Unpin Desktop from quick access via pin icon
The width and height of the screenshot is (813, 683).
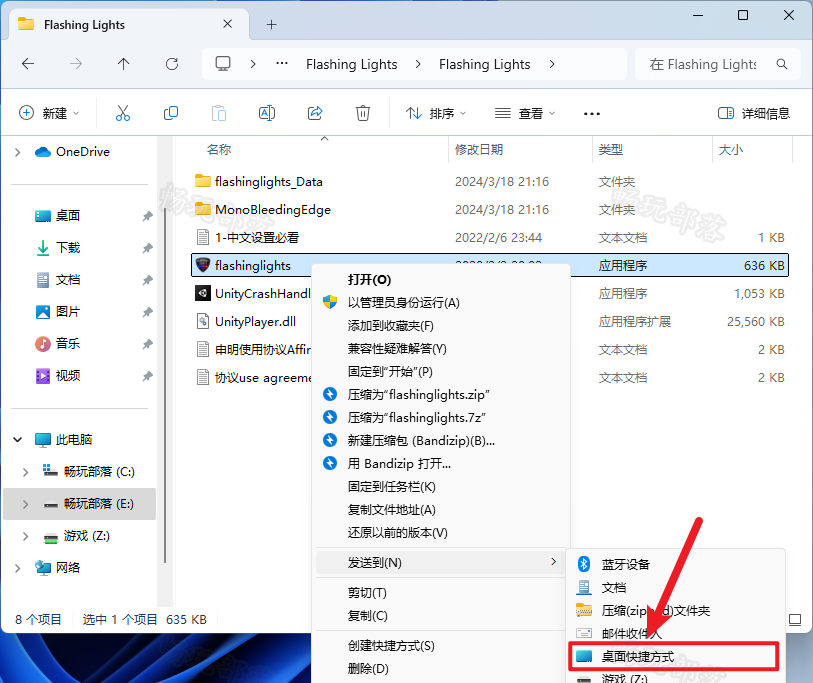click(148, 216)
